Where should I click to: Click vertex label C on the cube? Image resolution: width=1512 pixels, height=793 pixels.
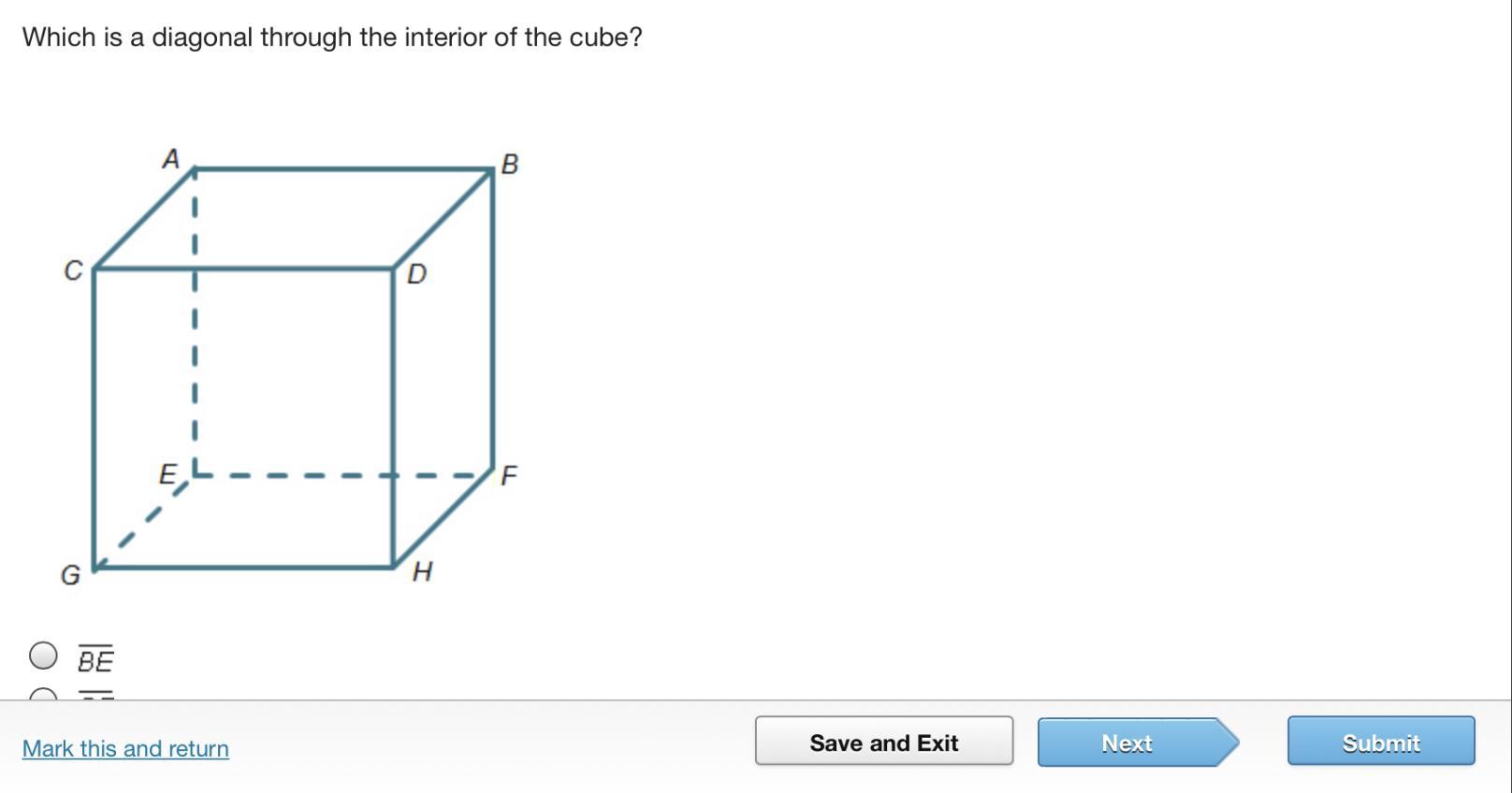(x=73, y=270)
